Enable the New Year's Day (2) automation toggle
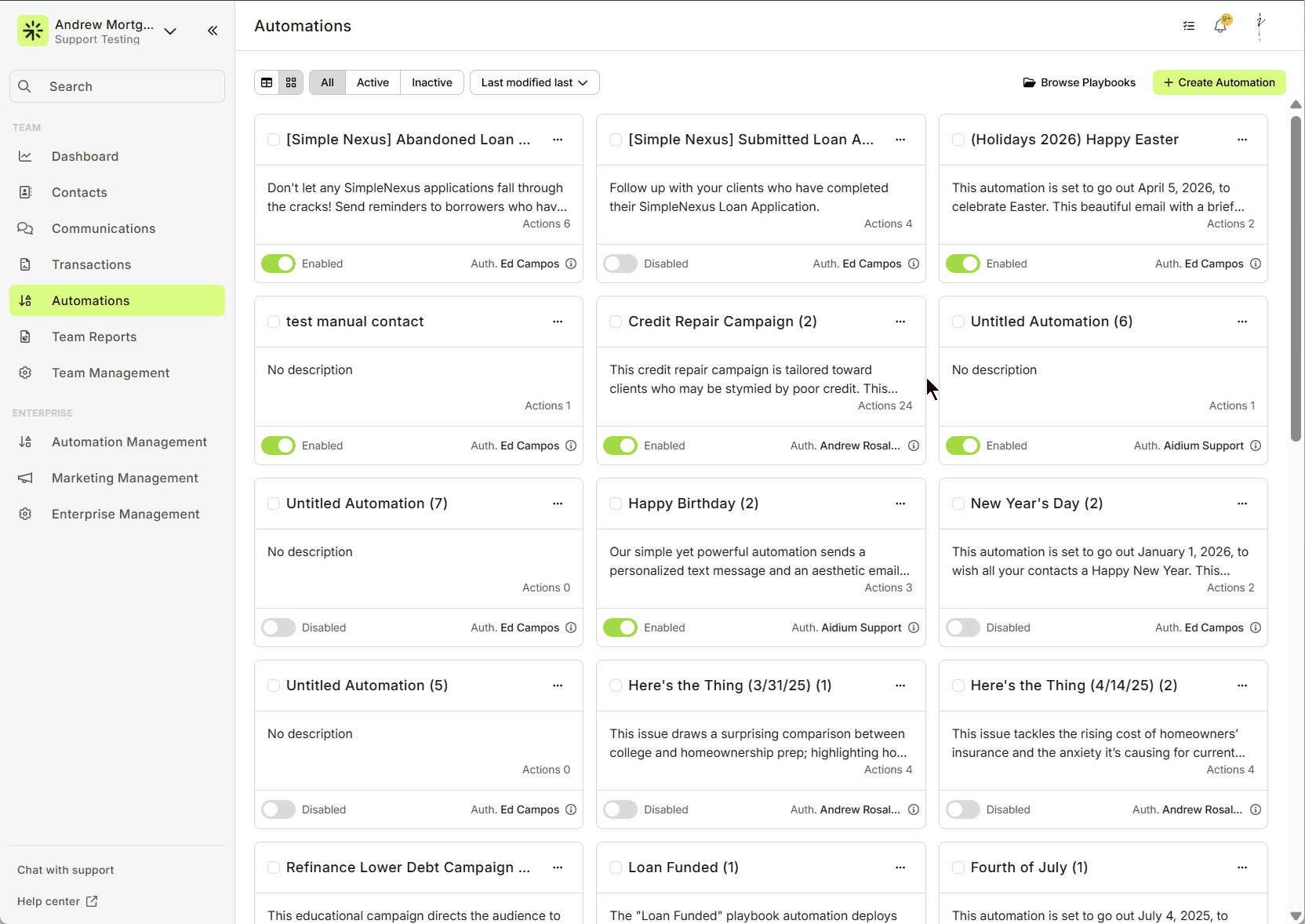The height and width of the screenshot is (924, 1305). (962, 628)
